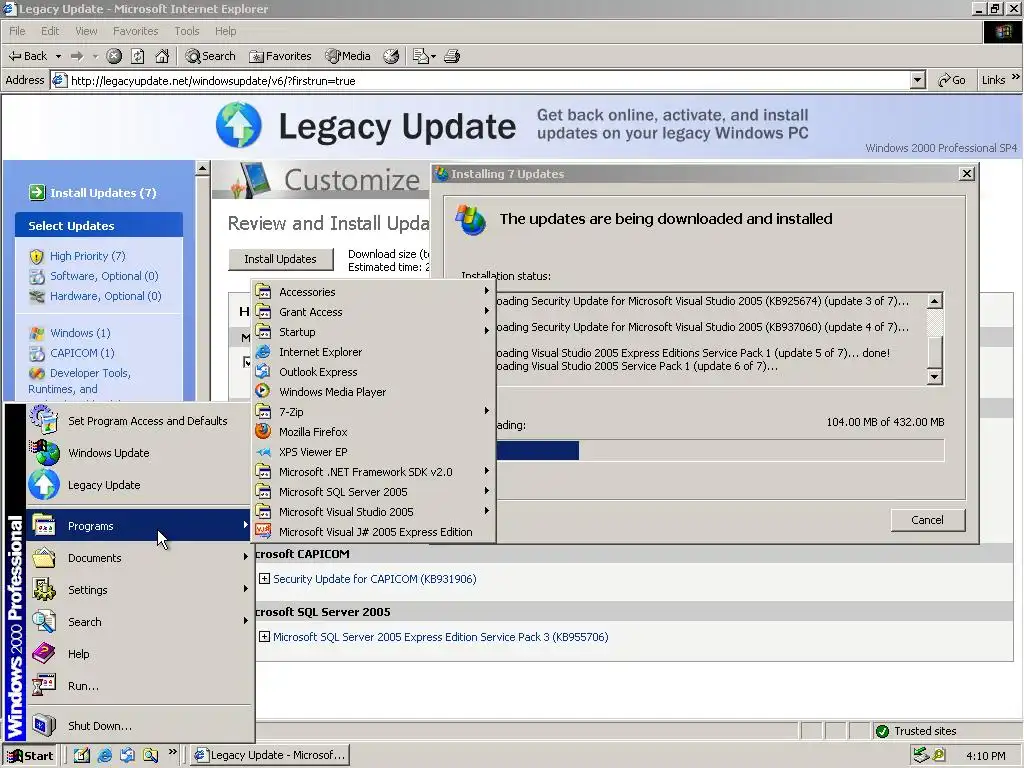Open the View menu

click(86, 31)
